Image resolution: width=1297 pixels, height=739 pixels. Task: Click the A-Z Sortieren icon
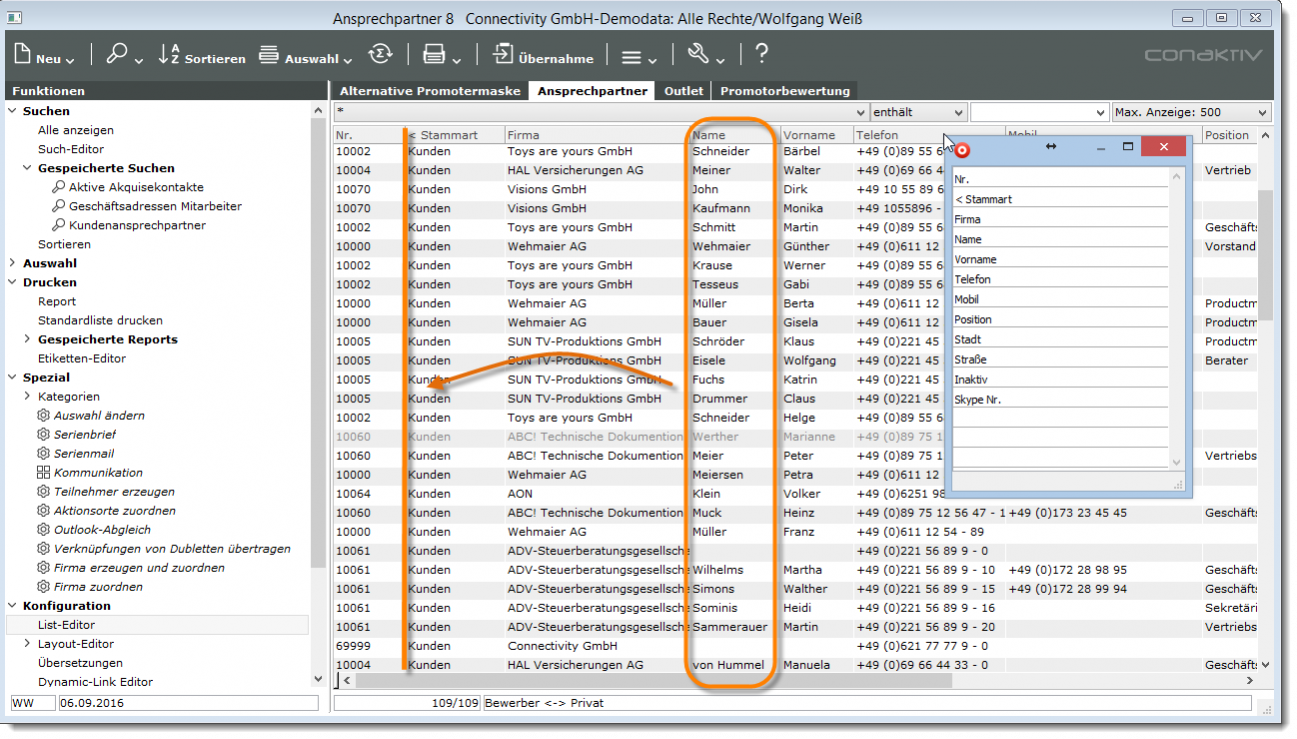click(169, 56)
